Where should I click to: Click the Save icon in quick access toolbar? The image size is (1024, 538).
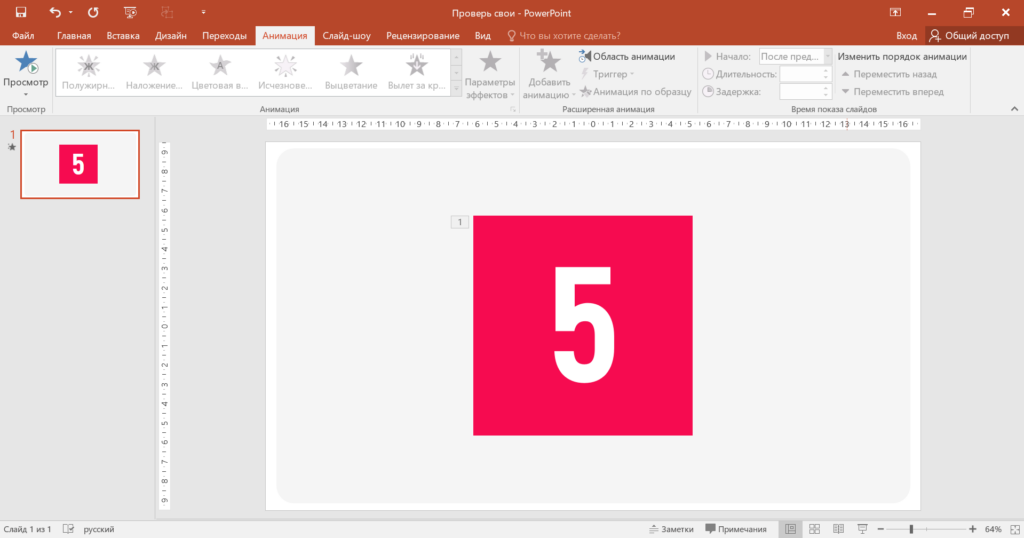click(20, 12)
